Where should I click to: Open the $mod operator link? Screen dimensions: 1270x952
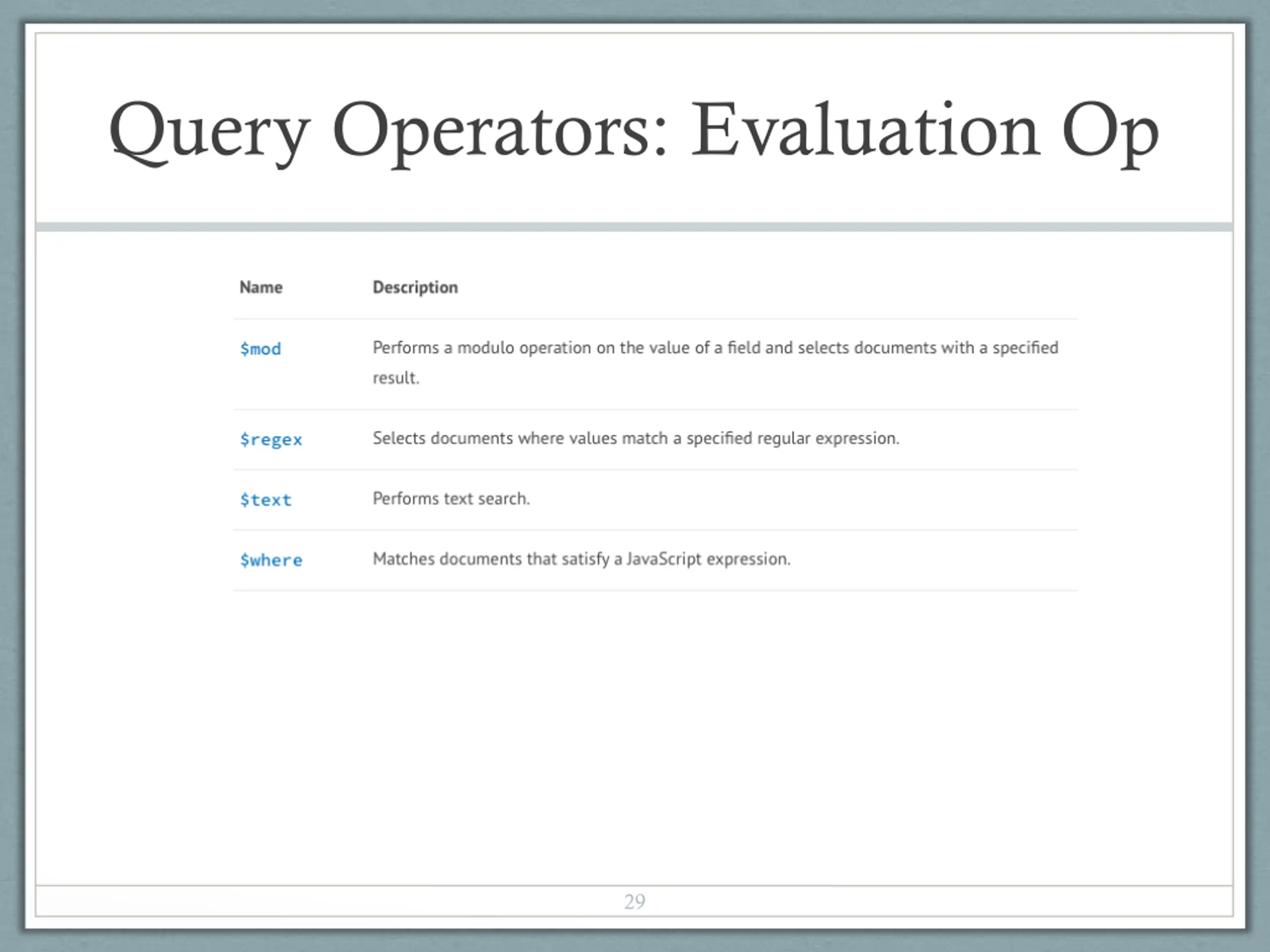[260, 349]
